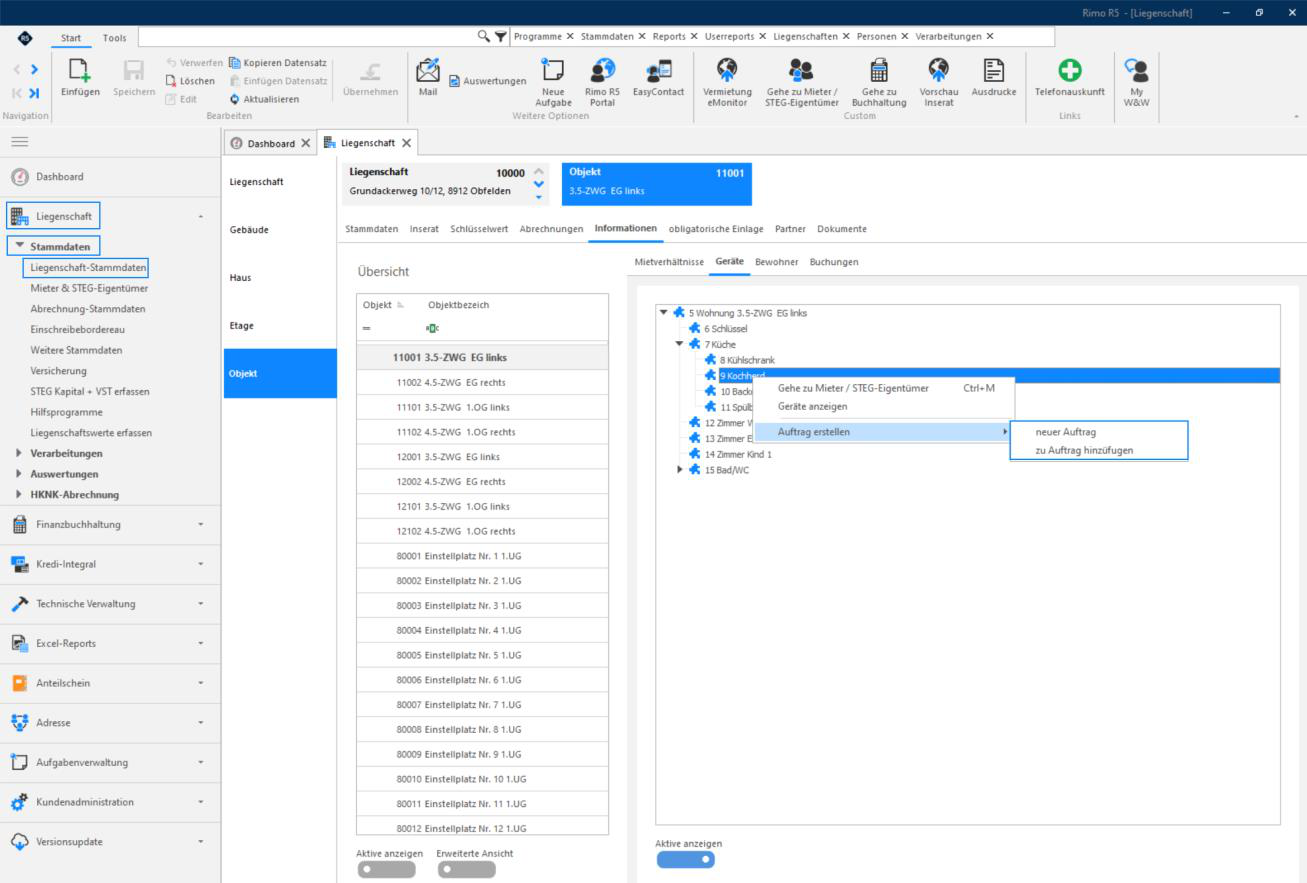This screenshot has width=1307, height=883.
Task: Switch to the Mietverhältnisse tab
Action: pos(669,262)
